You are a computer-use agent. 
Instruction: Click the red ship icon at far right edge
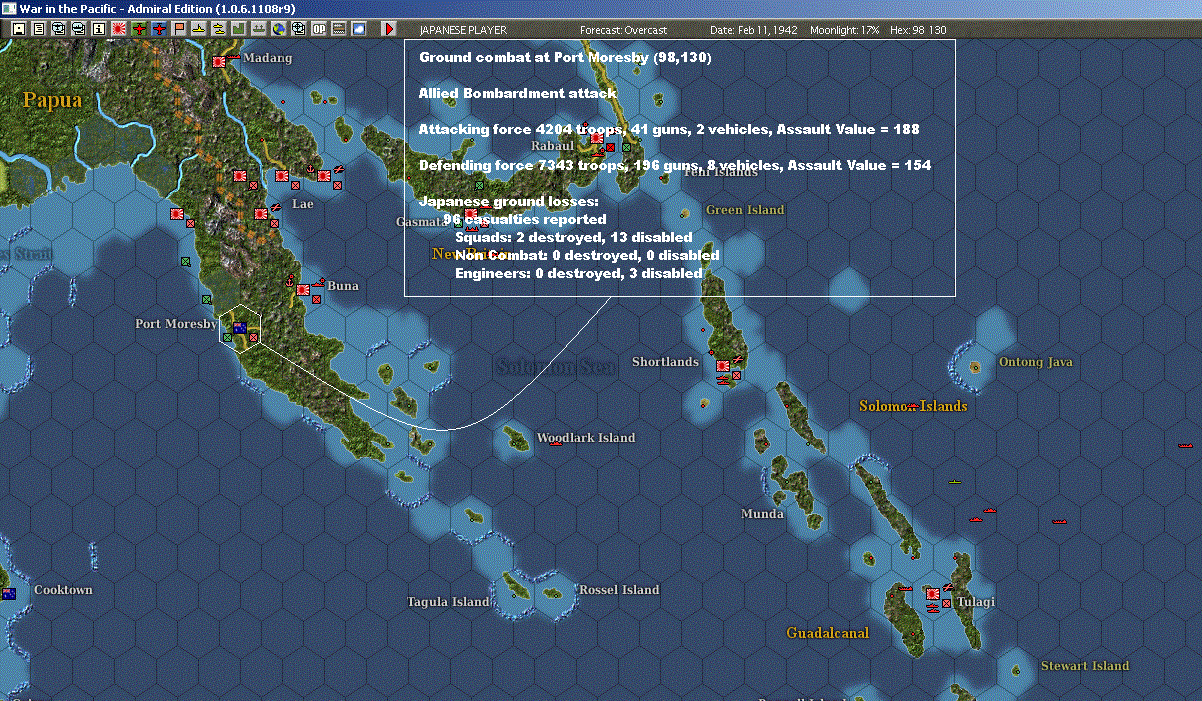pyautogui.click(x=1186, y=444)
